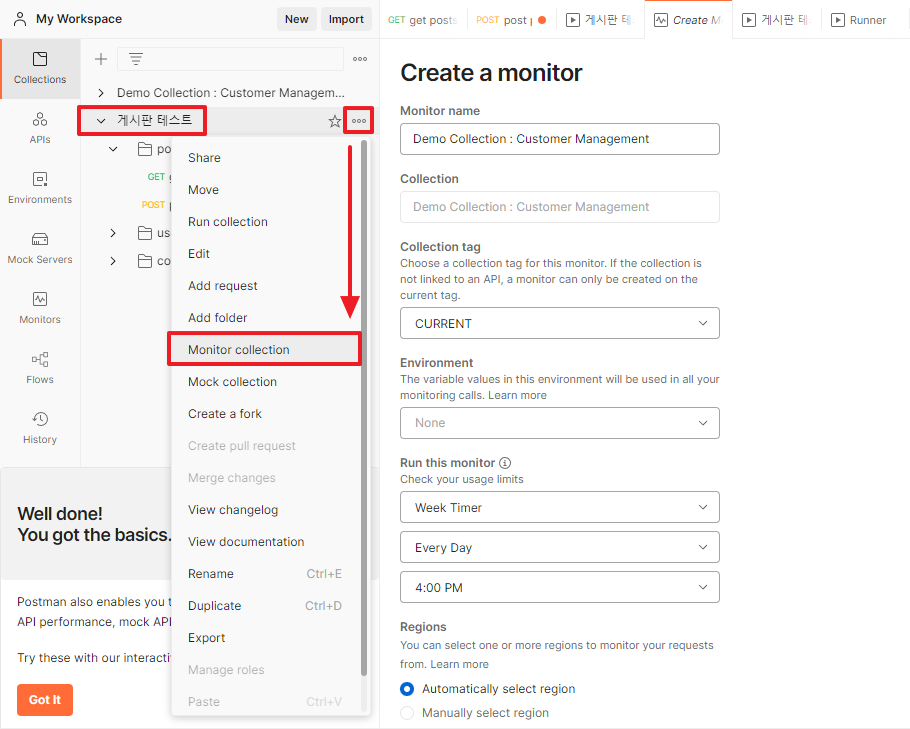The image size is (910, 729).
Task: Select Add request menu item
Action: click(x=266, y=286)
